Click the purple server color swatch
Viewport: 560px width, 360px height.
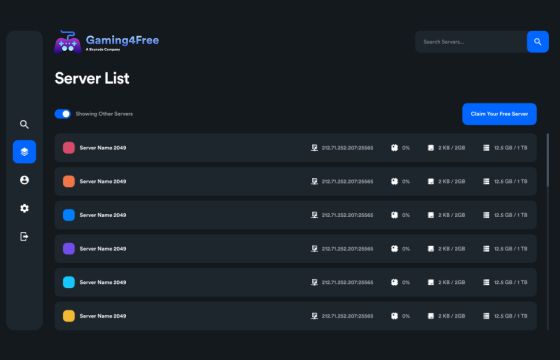[x=69, y=249]
